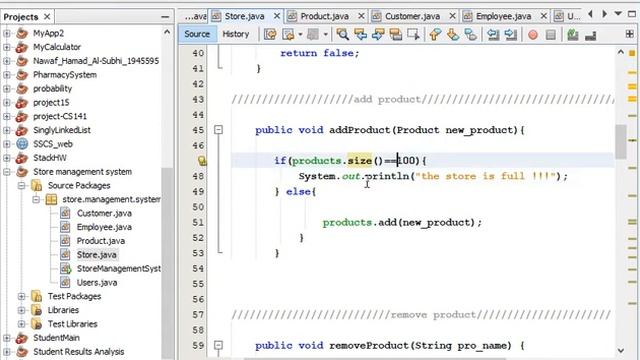Collapse the Store management system project
The image size is (640, 360).
7,172
